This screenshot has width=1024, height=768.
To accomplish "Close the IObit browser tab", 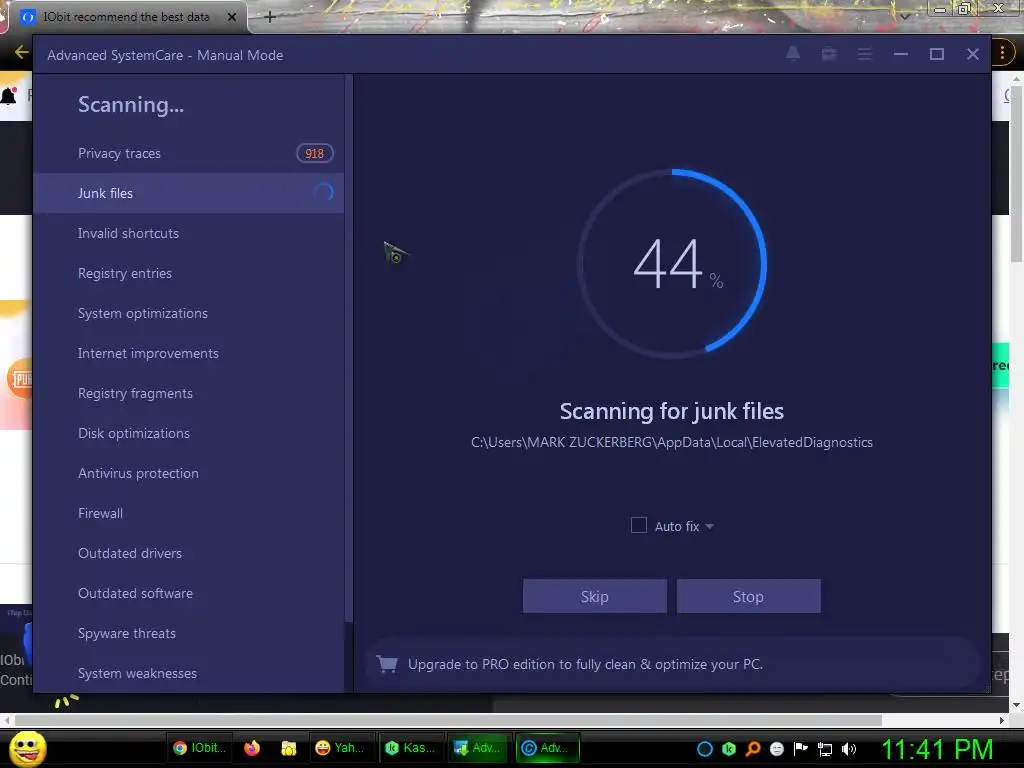I will click(x=232, y=17).
